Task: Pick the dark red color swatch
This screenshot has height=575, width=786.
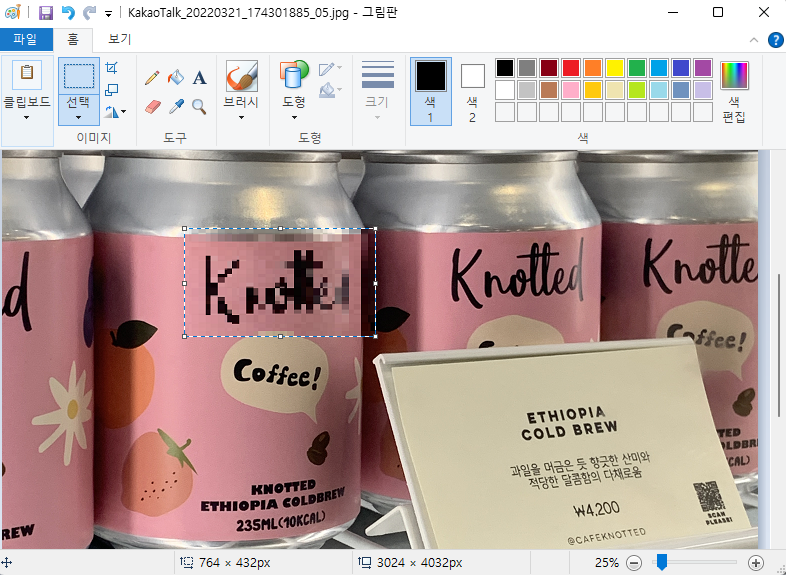Action: point(549,68)
